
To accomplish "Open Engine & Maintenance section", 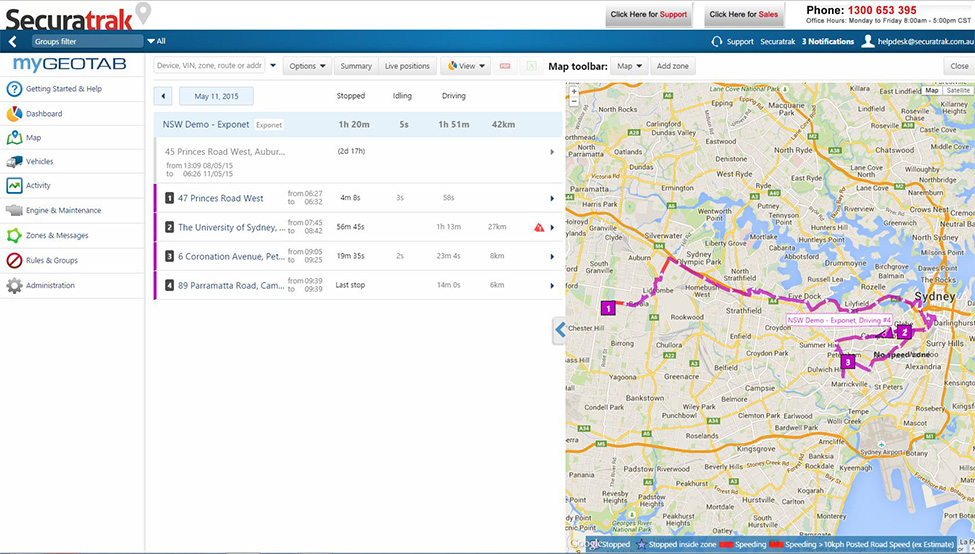I will [x=63, y=210].
